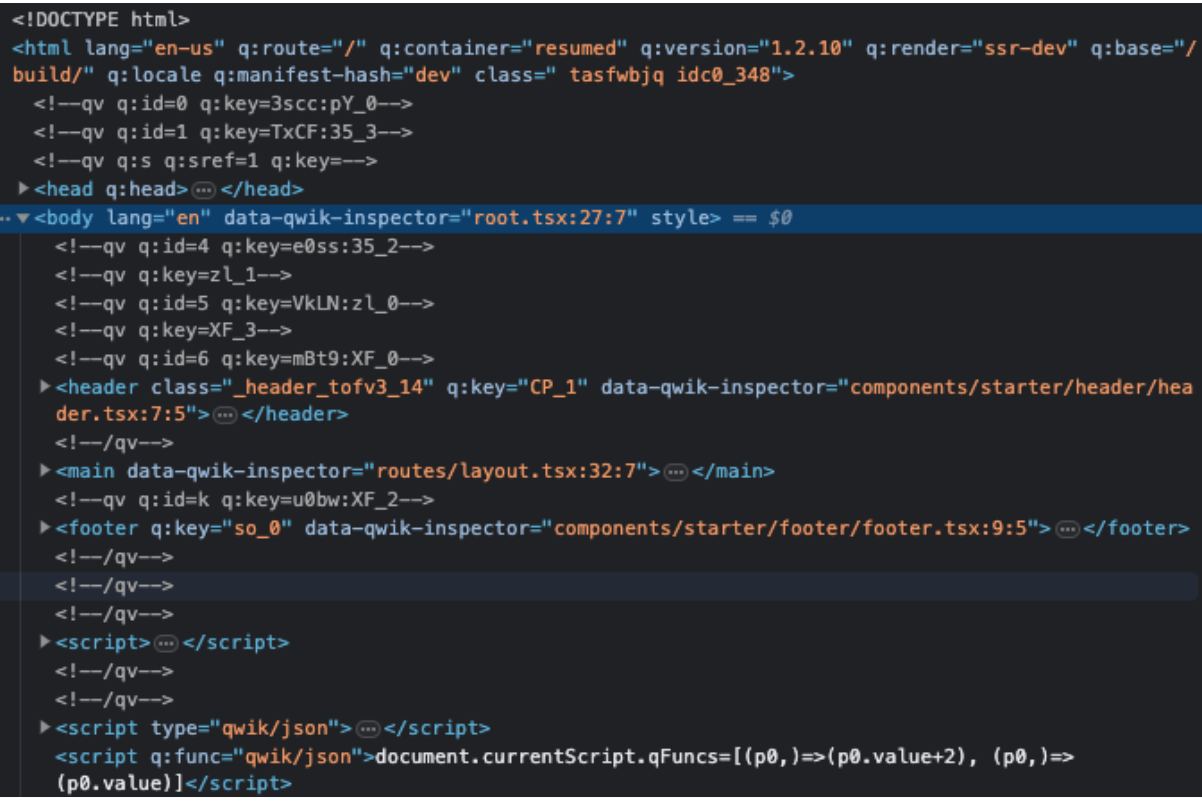Expand the main element tree arrow
The width and height of the screenshot is (1202, 802).
click(45, 471)
